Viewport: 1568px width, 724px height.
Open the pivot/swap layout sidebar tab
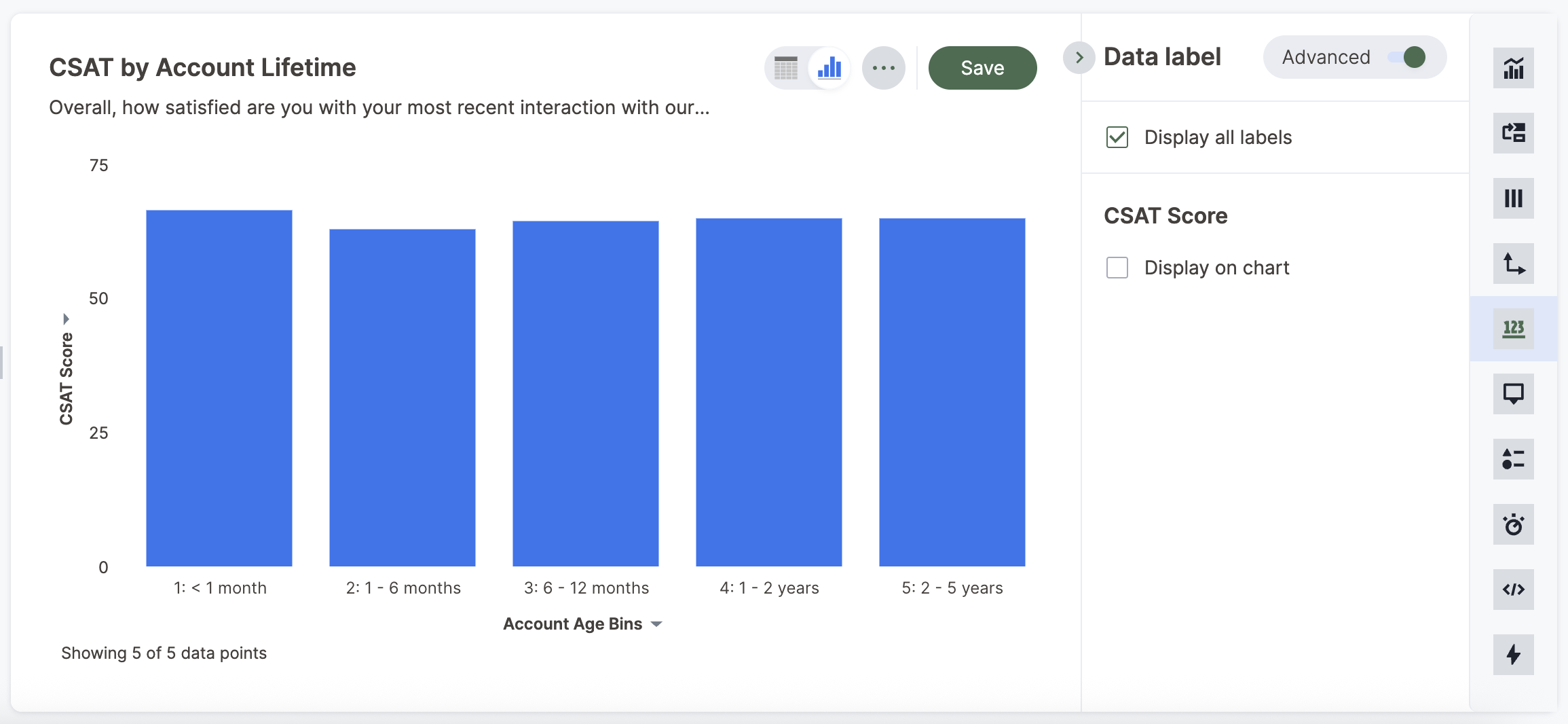point(1513,133)
